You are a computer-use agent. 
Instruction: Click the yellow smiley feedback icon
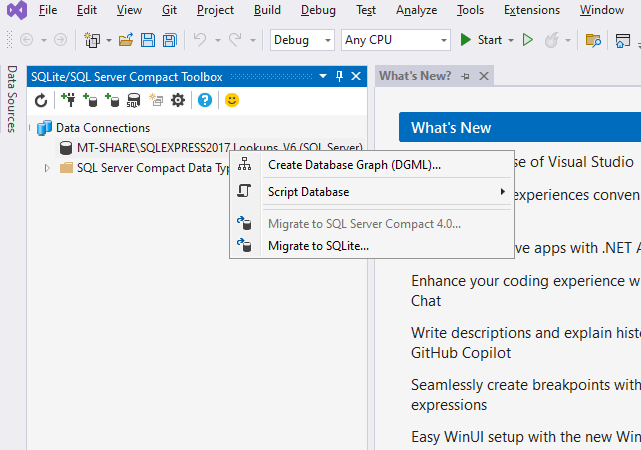[232, 100]
